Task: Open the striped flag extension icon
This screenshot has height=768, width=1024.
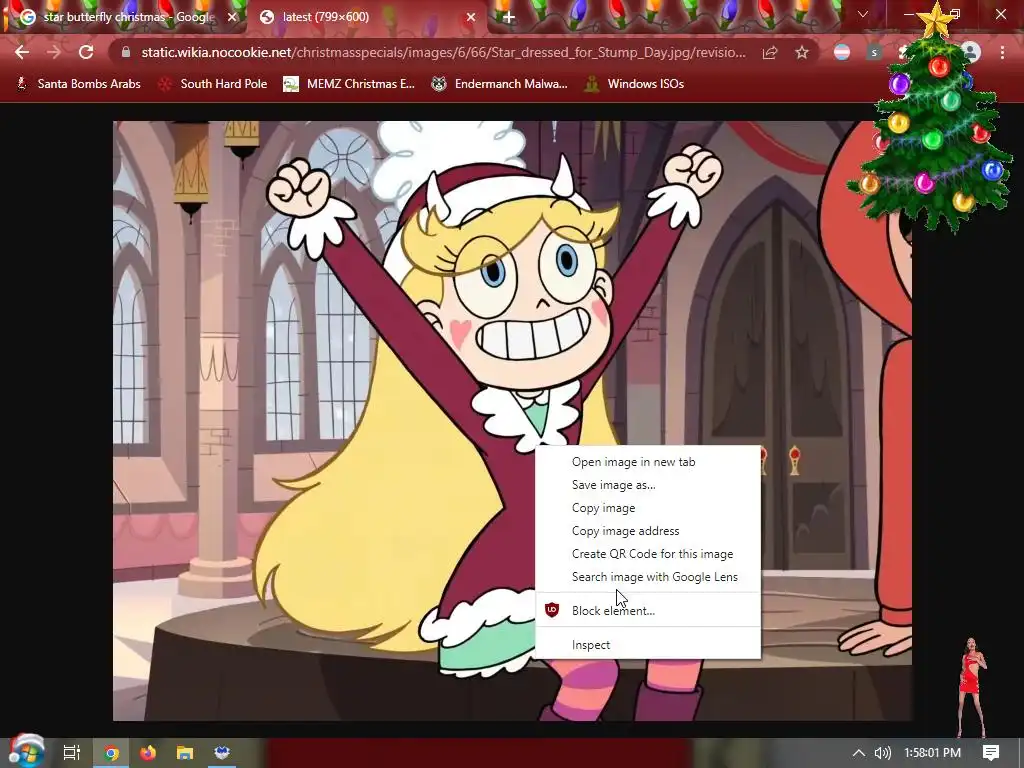Action: click(x=842, y=52)
